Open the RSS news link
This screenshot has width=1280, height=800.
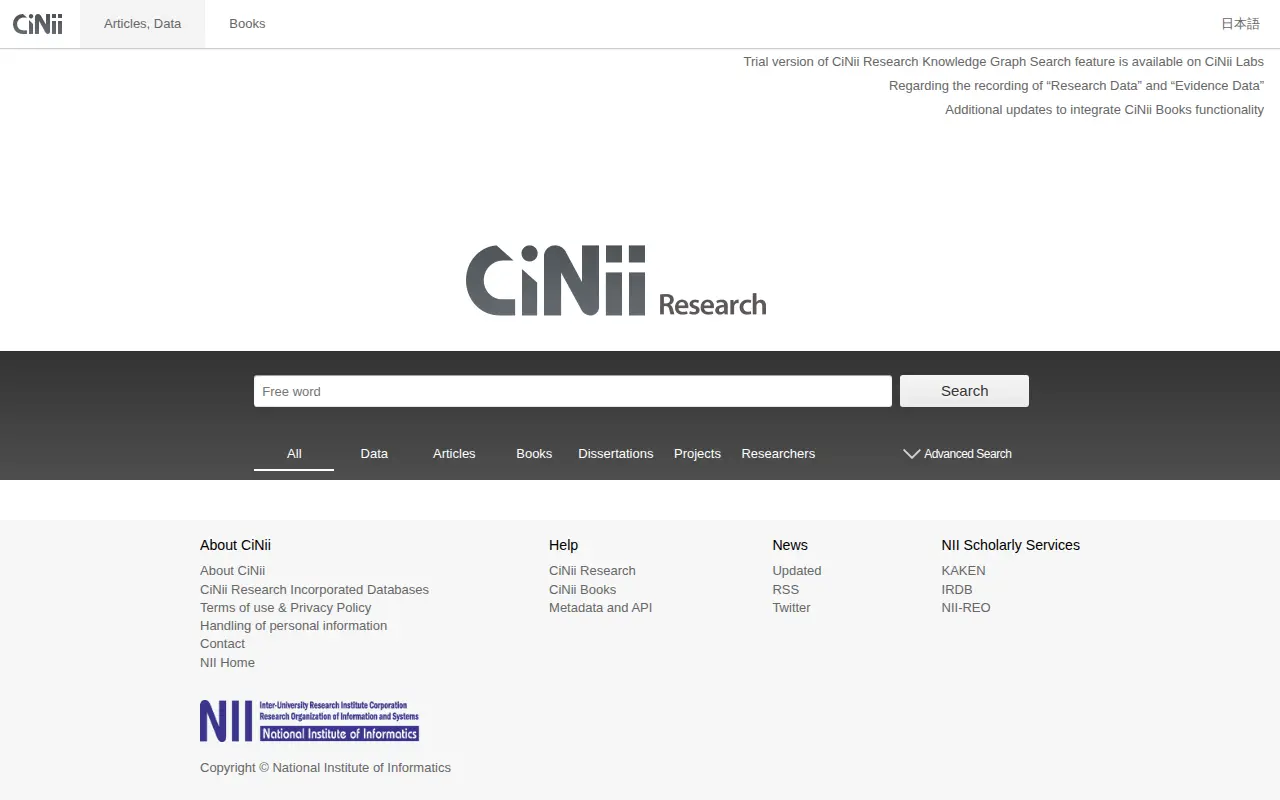[x=785, y=590]
